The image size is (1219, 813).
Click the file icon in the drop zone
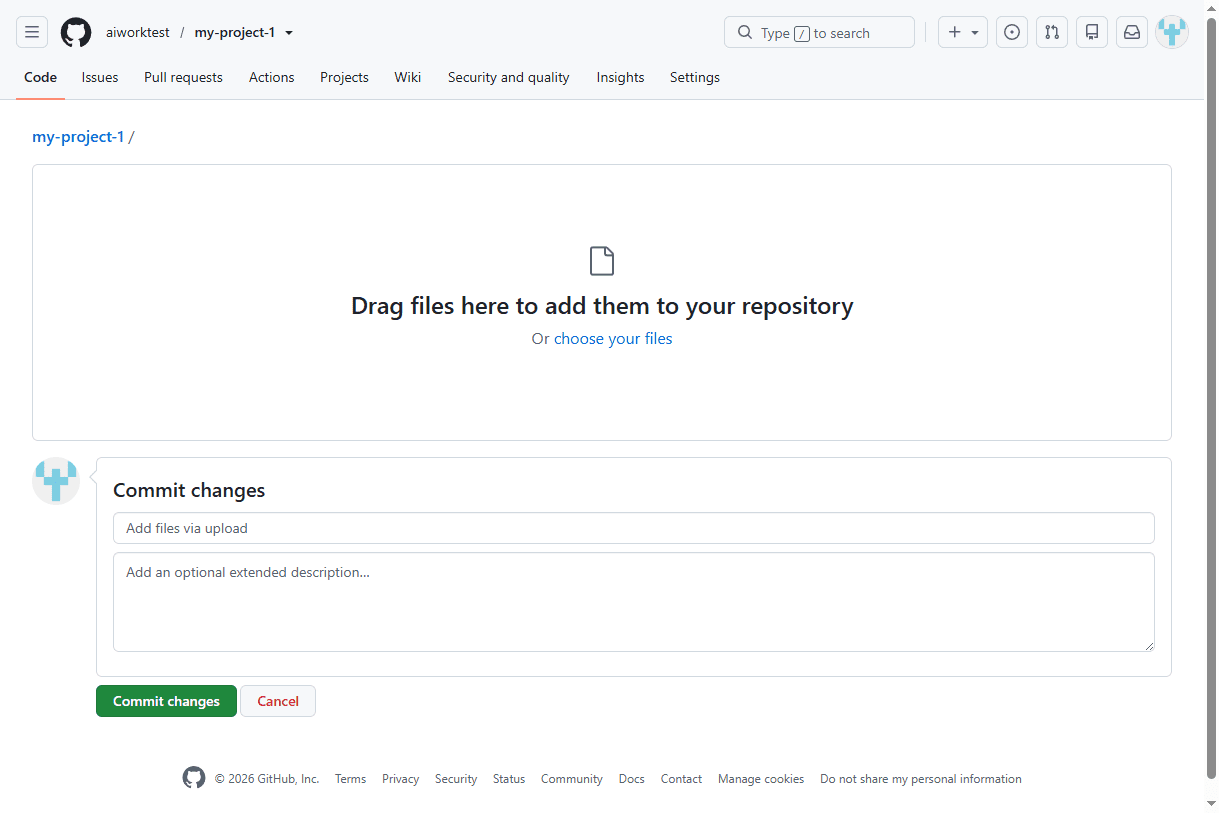602,261
